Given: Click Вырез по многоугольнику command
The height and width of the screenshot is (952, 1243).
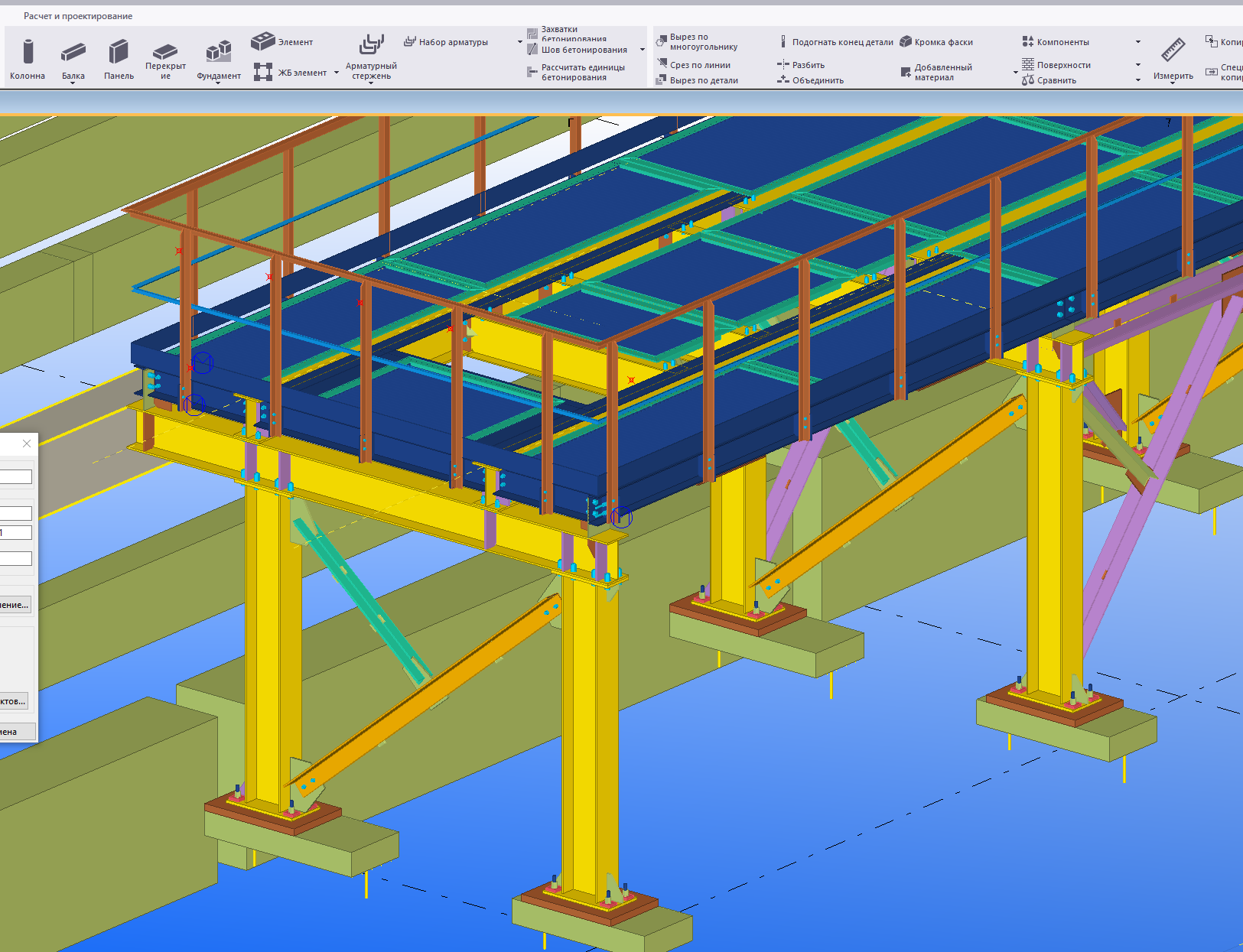Looking at the screenshot, I should pos(697,42).
